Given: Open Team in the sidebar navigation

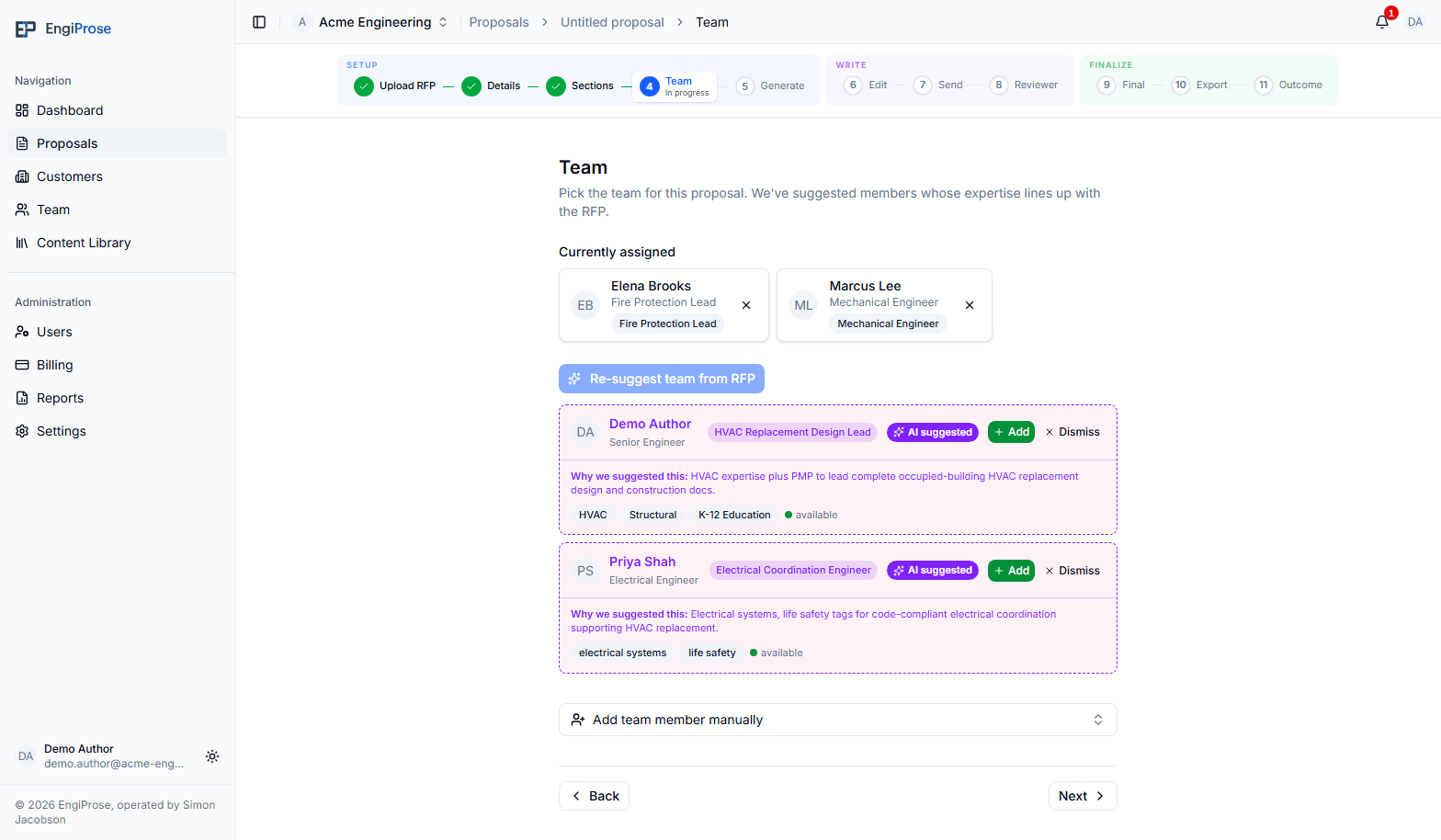Looking at the screenshot, I should click(x=117, y=210).
